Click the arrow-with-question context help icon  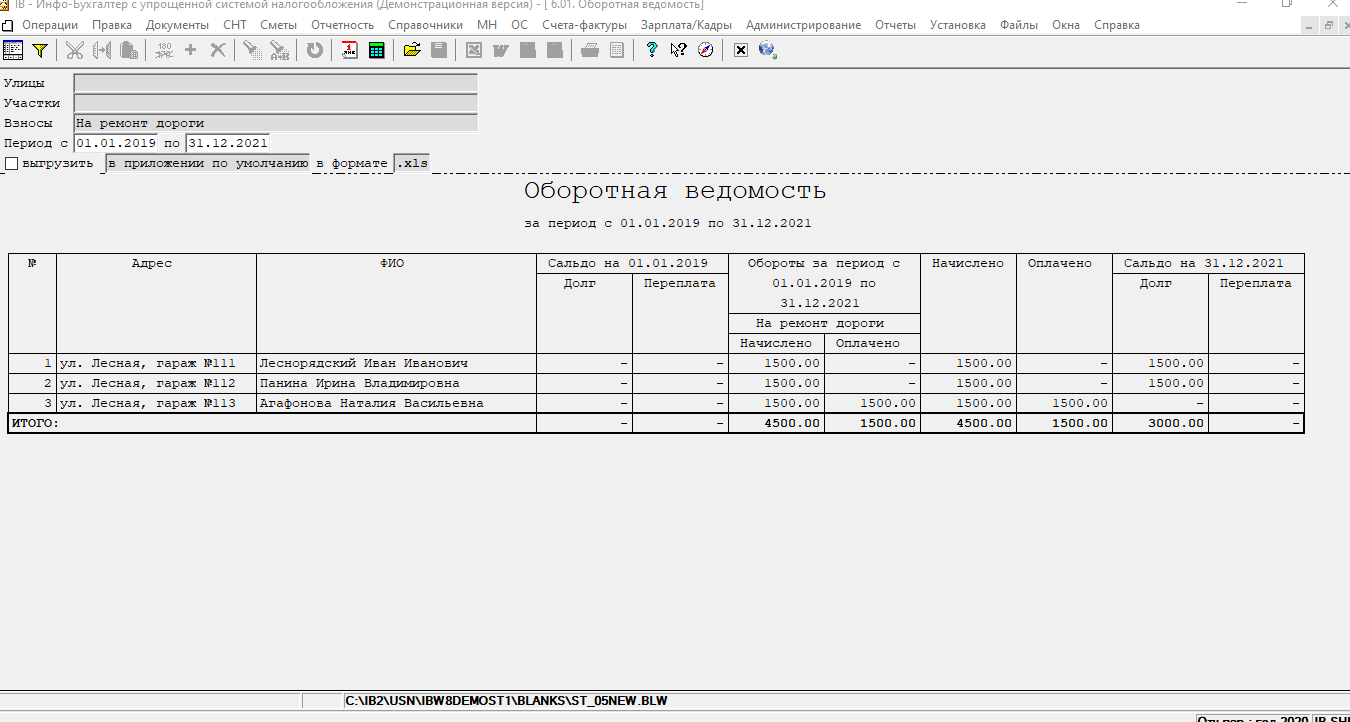tap(678, 49)
